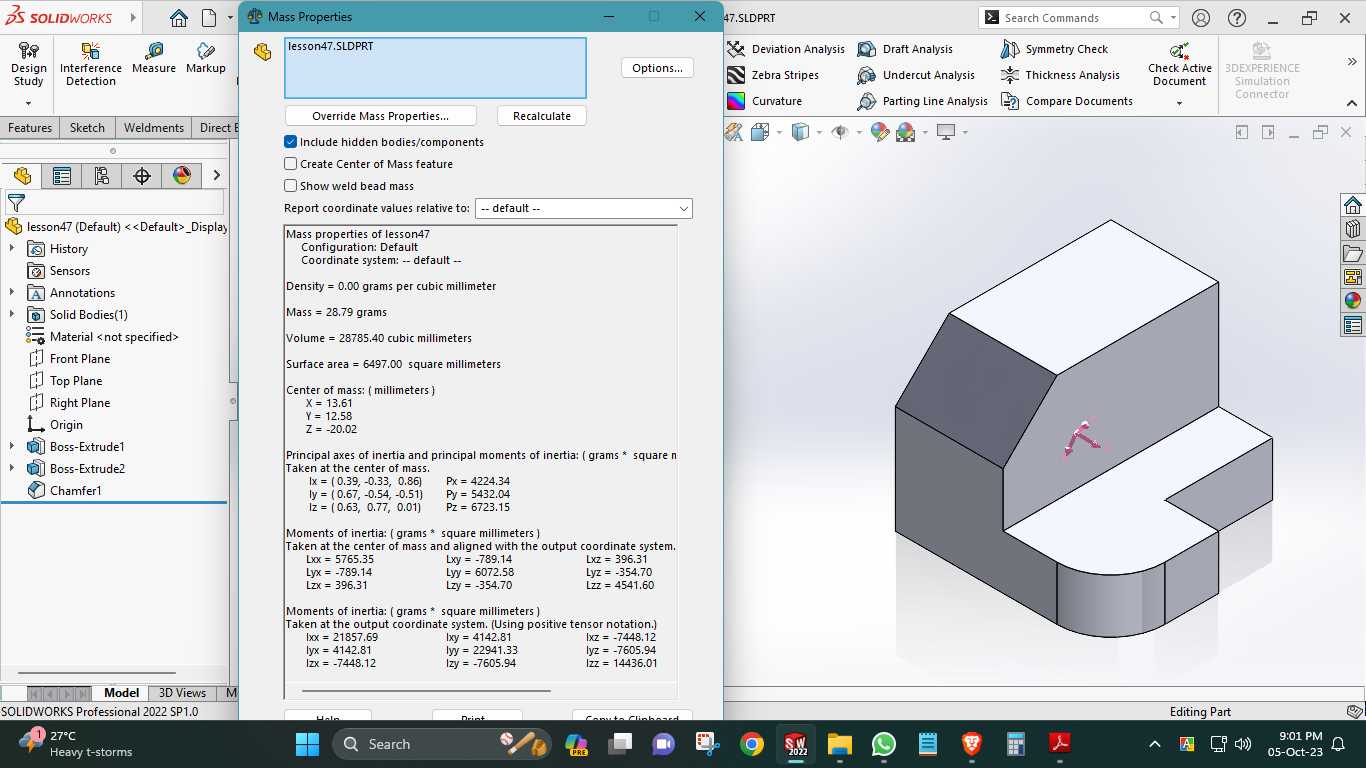The height and width of the screenshot is (768, 1366).
Task: Expand the Boss-Extrude1 feature
Action: 12,447
